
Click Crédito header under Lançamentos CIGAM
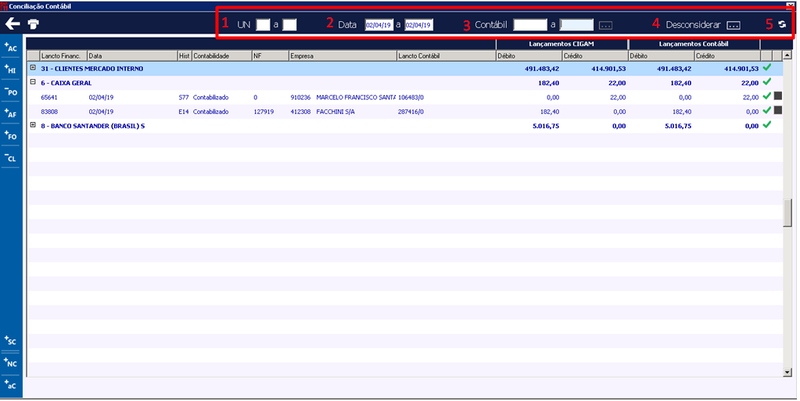pos(595,56)
